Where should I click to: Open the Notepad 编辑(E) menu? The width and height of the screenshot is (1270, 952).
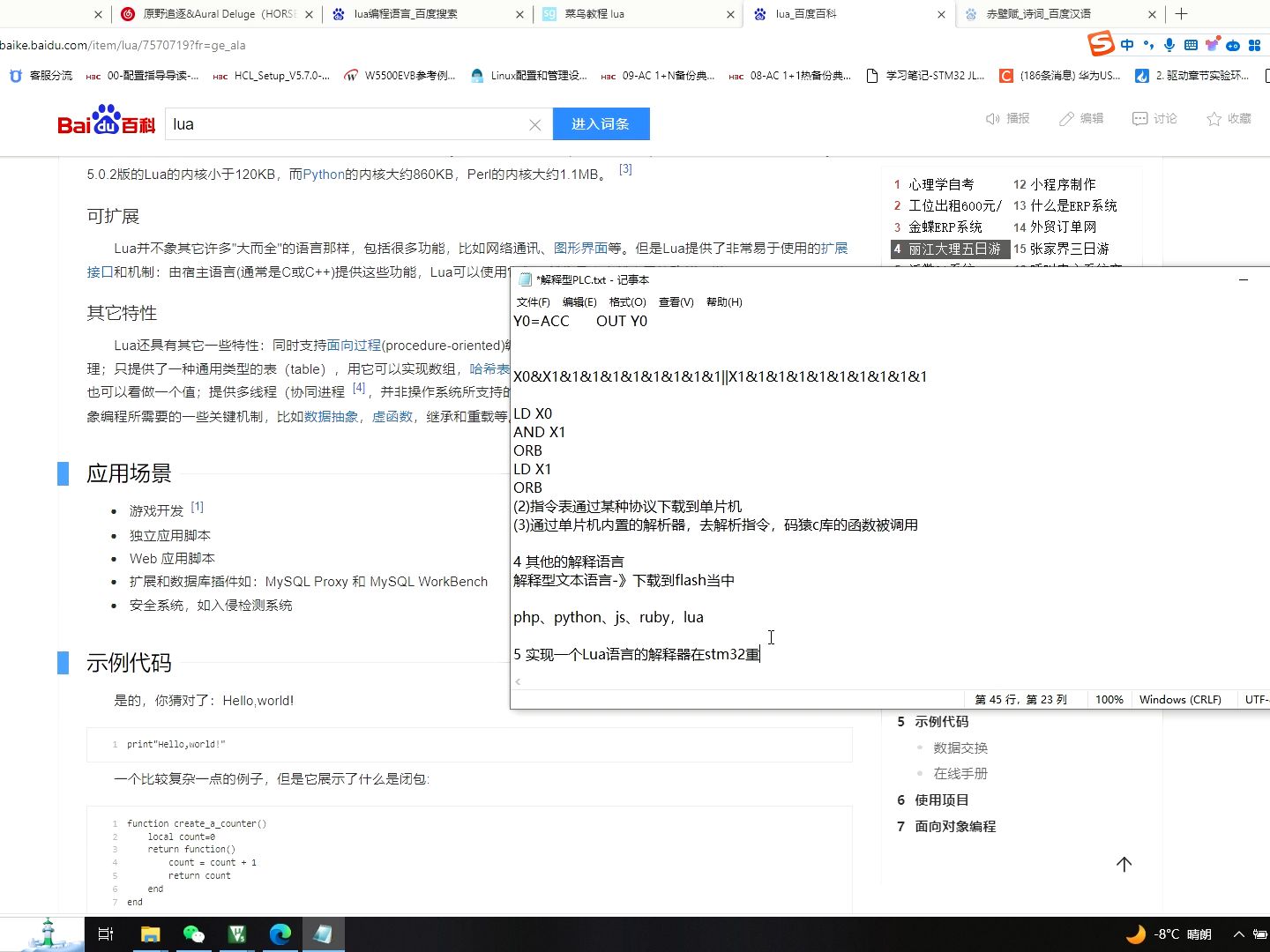579,302
